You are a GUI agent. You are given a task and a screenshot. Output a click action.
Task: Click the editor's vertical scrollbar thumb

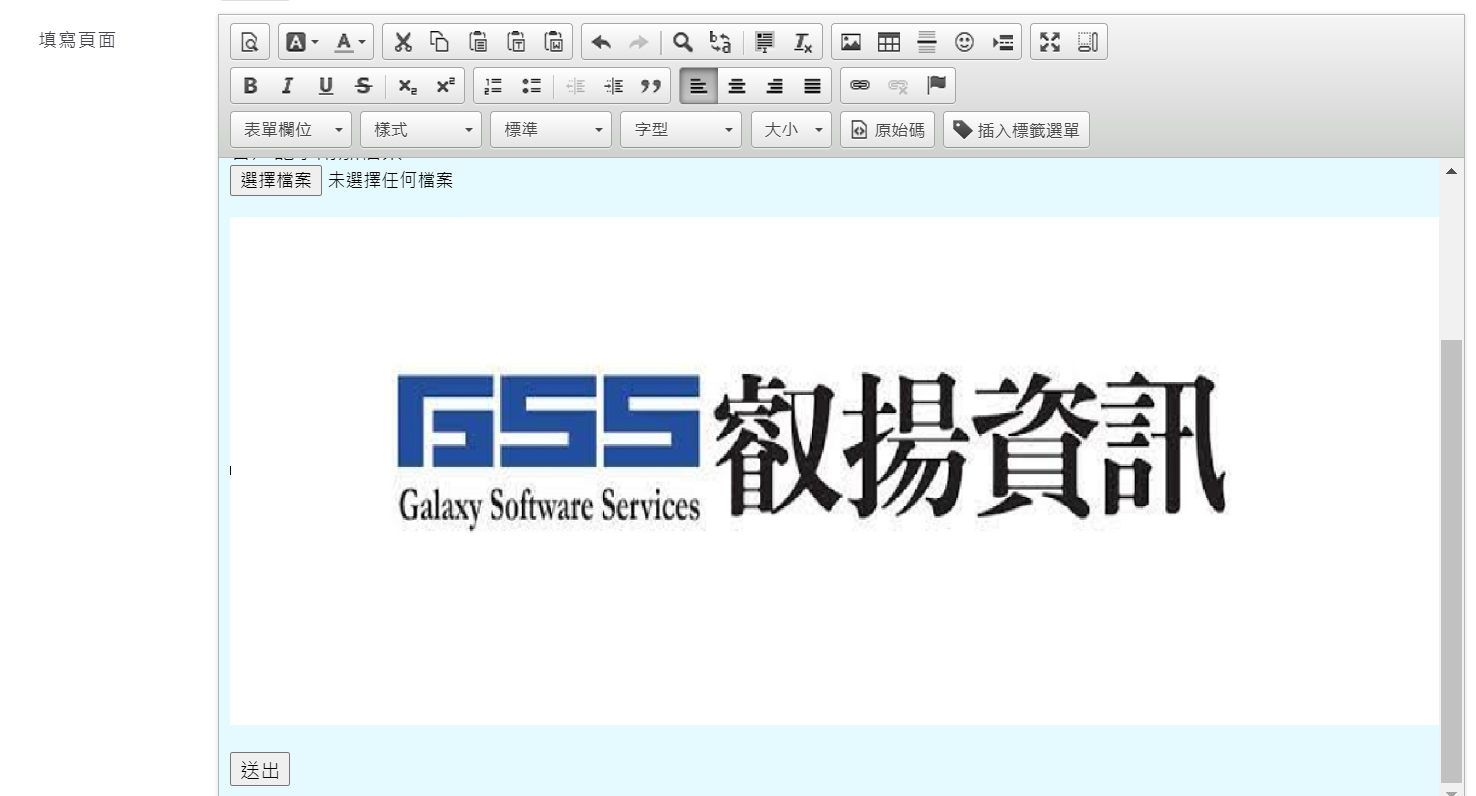[1451, 560]
